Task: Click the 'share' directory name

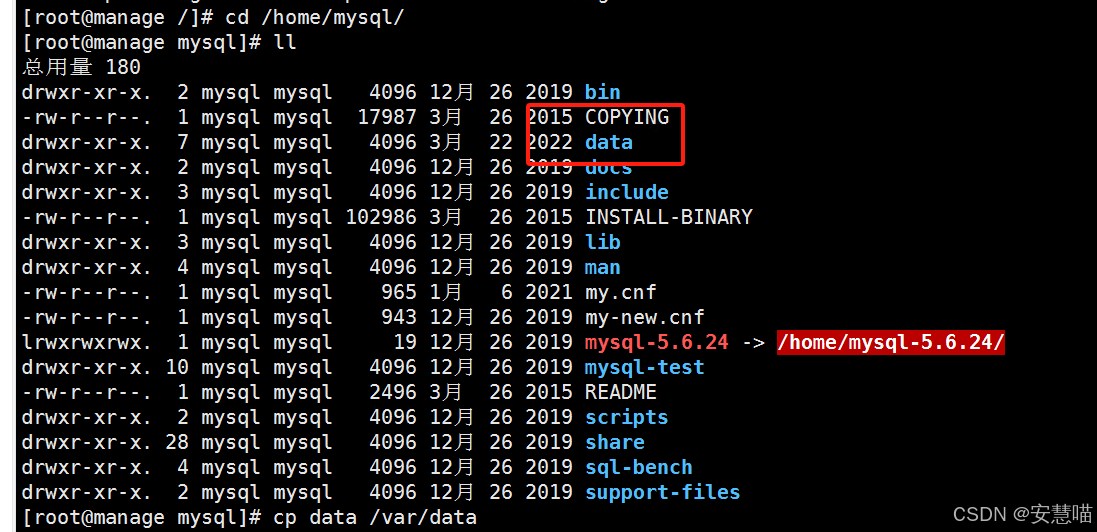Action: [615, 442]
